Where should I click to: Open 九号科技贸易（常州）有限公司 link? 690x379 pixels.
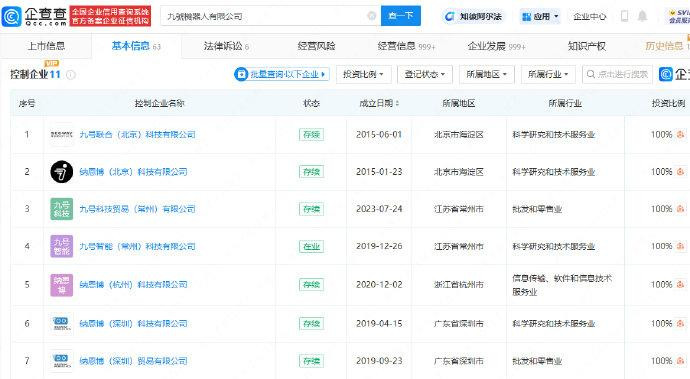click(137, 209)
